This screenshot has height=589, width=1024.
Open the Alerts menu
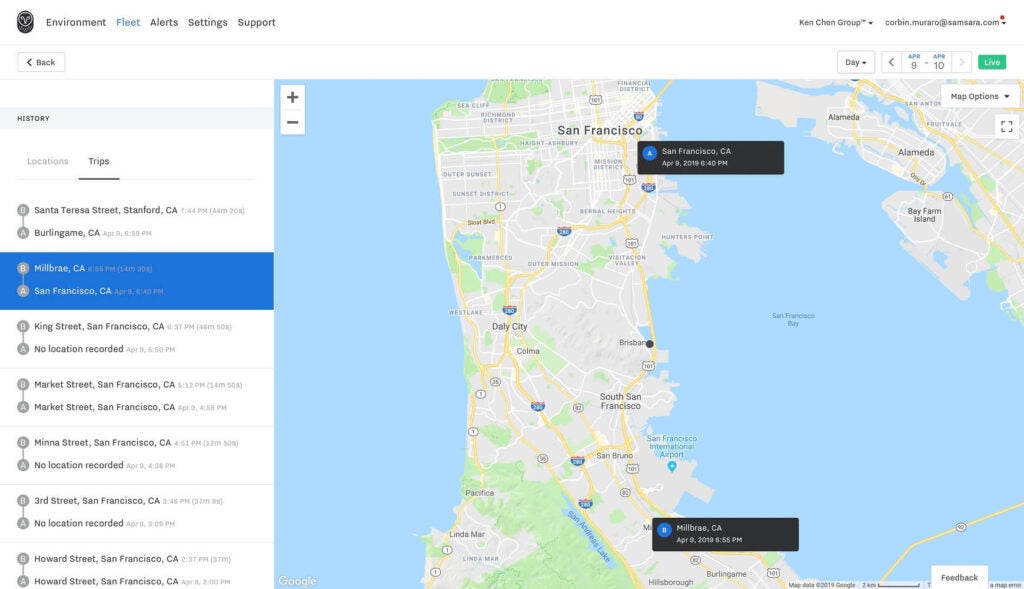(163, 21)
